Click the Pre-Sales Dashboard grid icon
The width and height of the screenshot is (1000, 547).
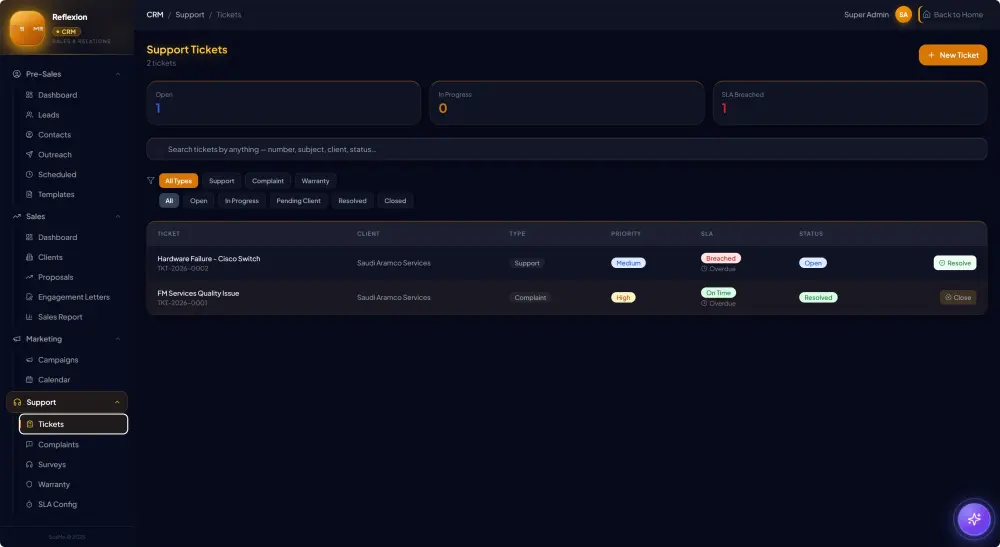(29, 95)
